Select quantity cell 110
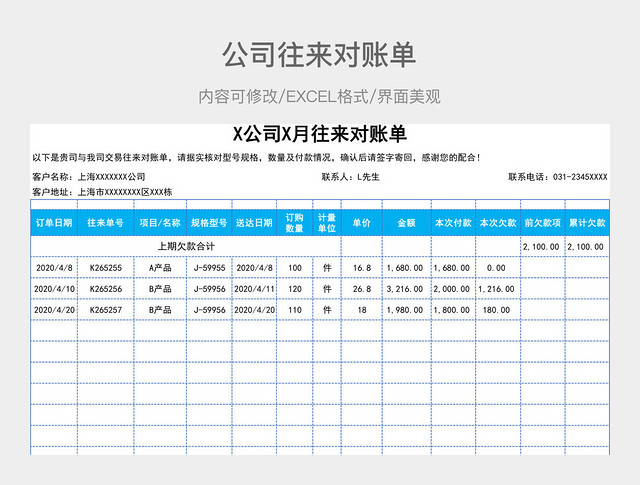The image size is (640, 485). tap(295, 310)
